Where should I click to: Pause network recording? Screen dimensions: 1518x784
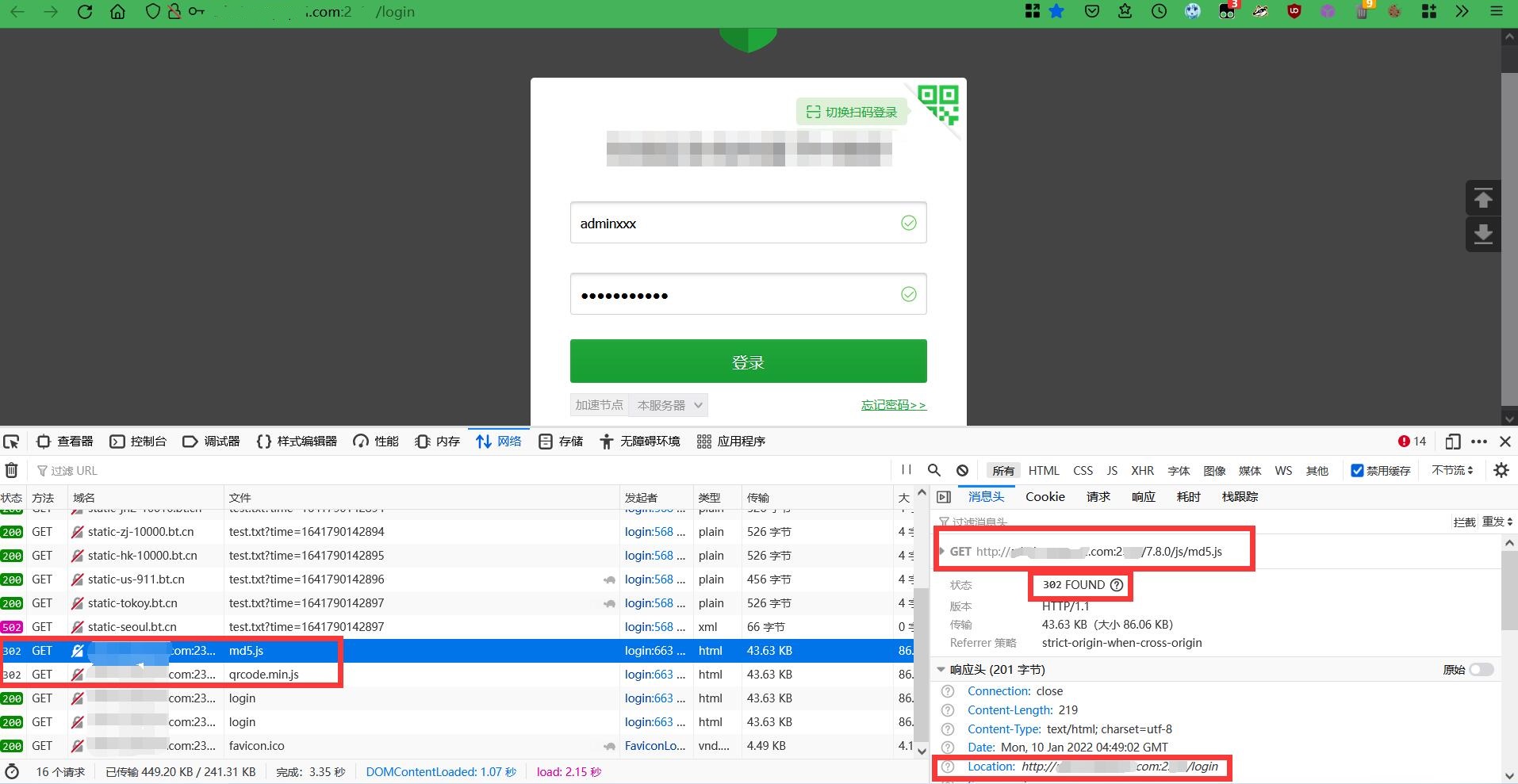[x=907, y=470]
